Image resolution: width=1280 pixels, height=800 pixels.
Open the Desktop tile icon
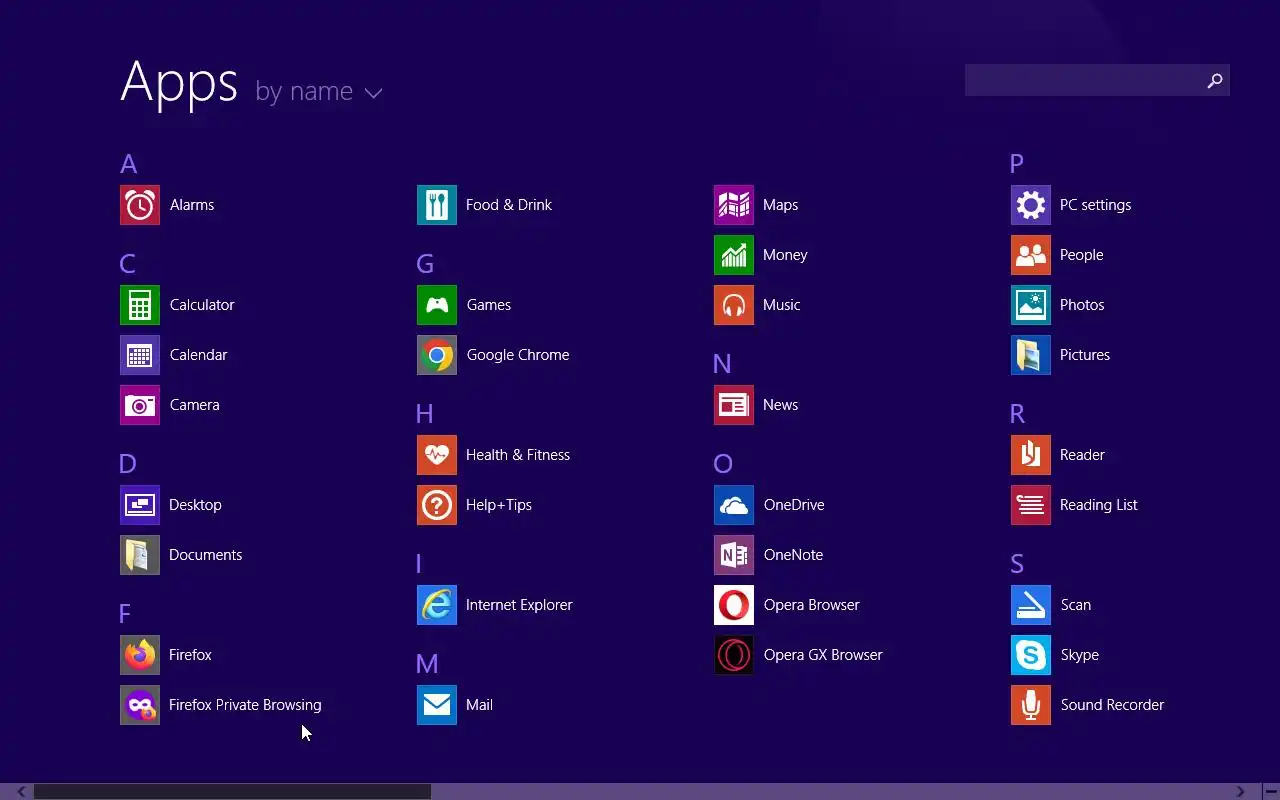[140, 505]
